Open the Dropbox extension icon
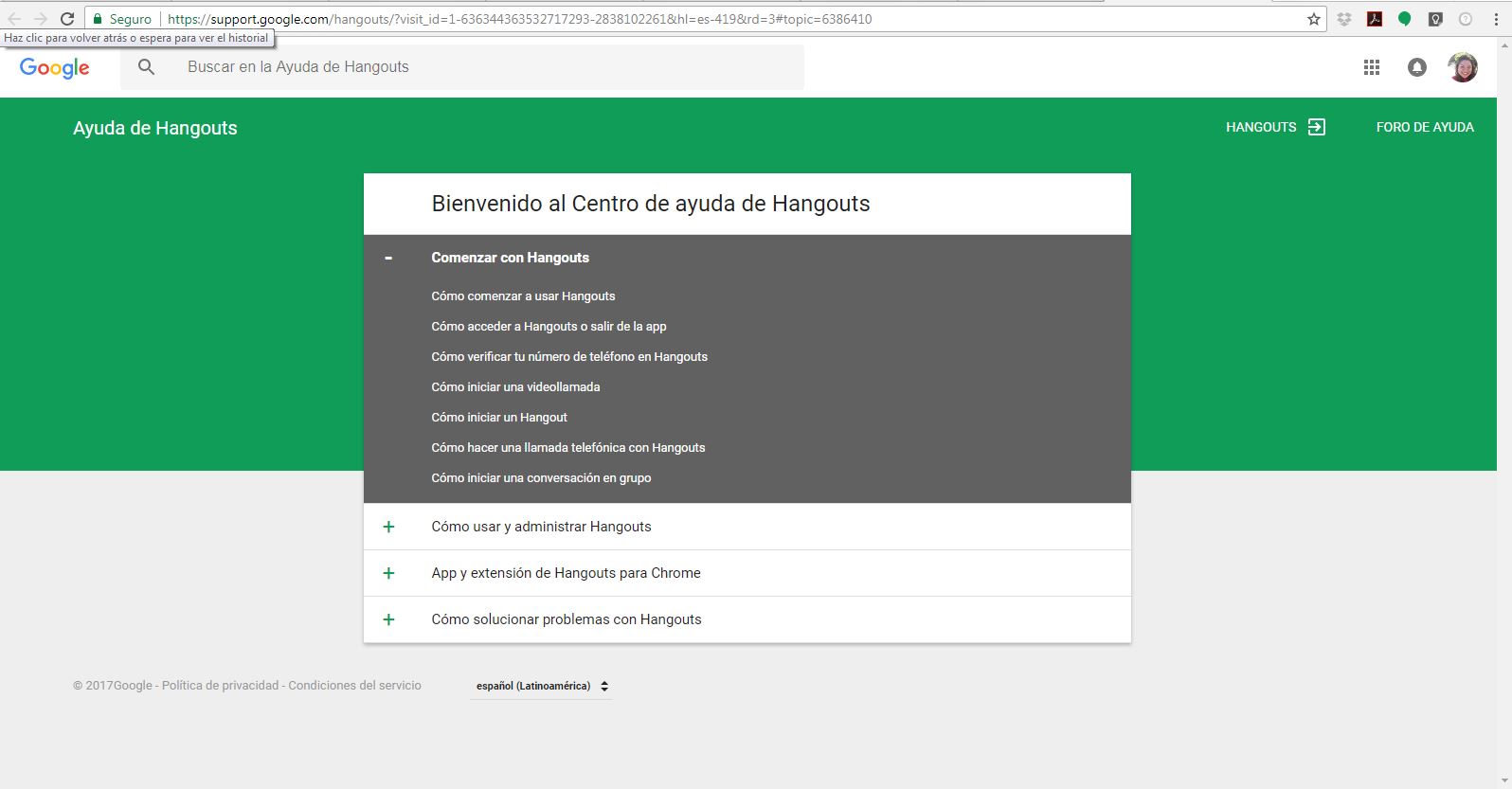The width and height of the screenshot is (1512, 789). (1344, 19)
